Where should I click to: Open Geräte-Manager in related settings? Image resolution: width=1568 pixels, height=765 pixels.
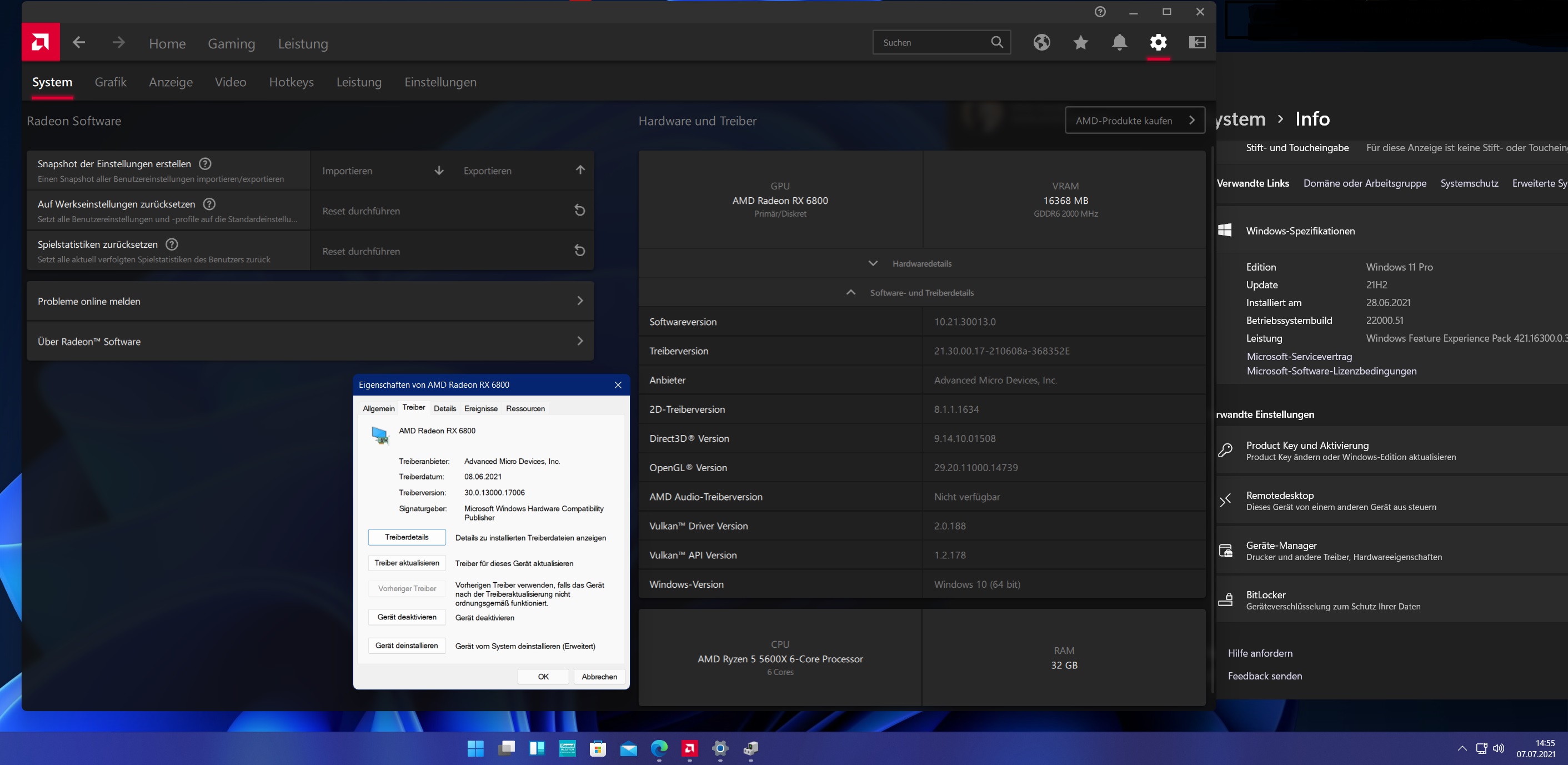[1281, 546]
